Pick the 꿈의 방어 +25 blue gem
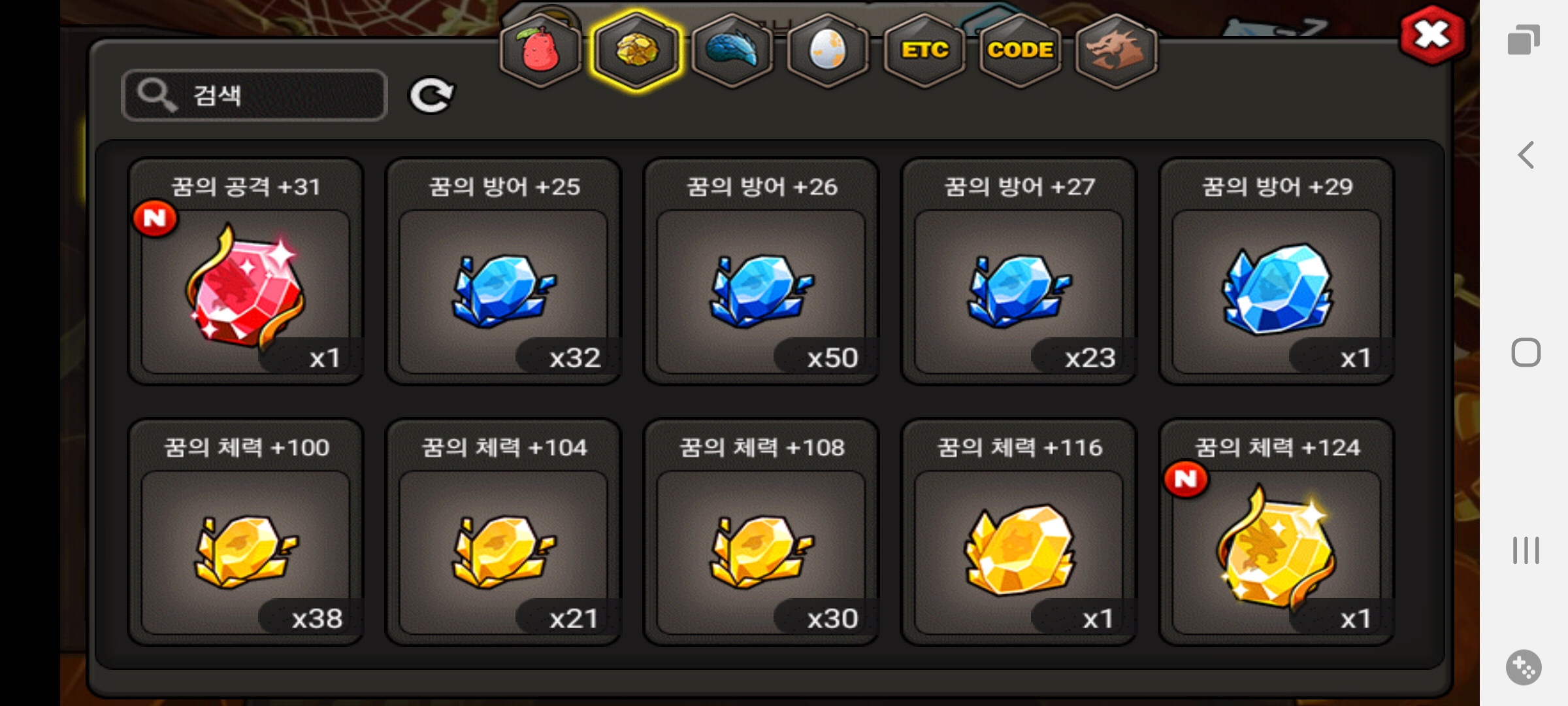 (x=503, y=271)
